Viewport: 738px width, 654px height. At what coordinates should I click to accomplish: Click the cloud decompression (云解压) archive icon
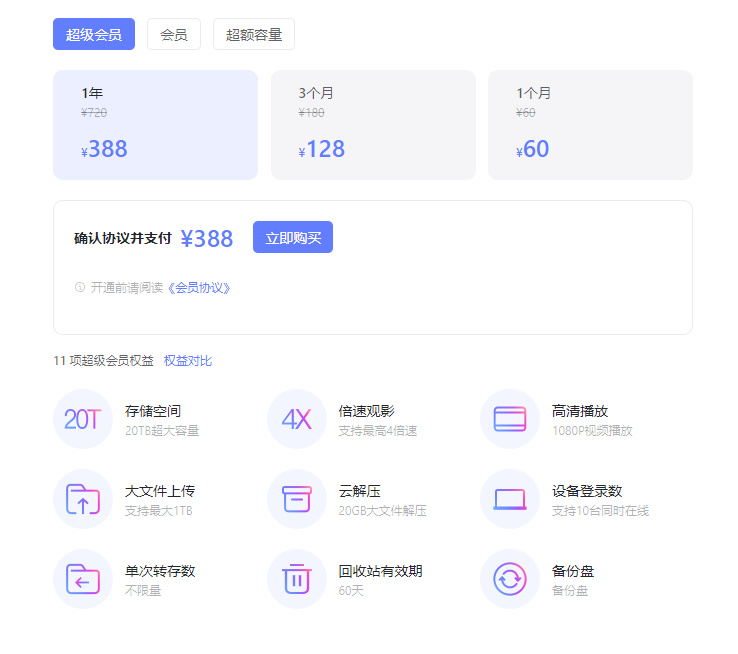point(297,499)
